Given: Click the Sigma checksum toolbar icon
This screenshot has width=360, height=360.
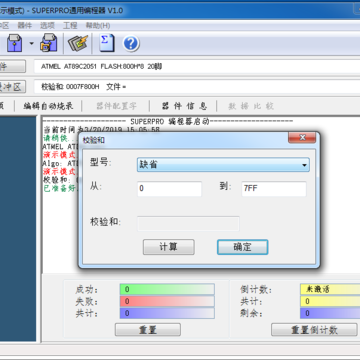Looking at the screenshot, I should [106, 43].
